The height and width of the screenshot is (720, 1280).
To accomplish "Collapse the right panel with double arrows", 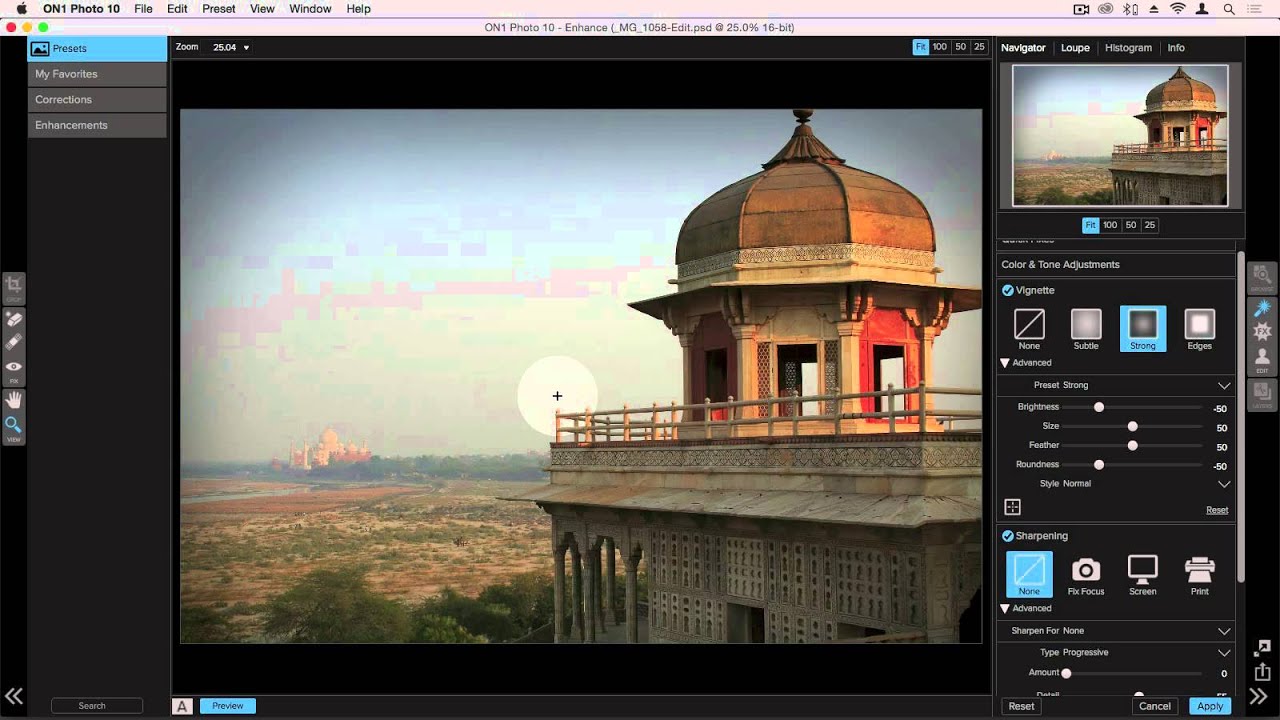I will (x=1259, y=697).
